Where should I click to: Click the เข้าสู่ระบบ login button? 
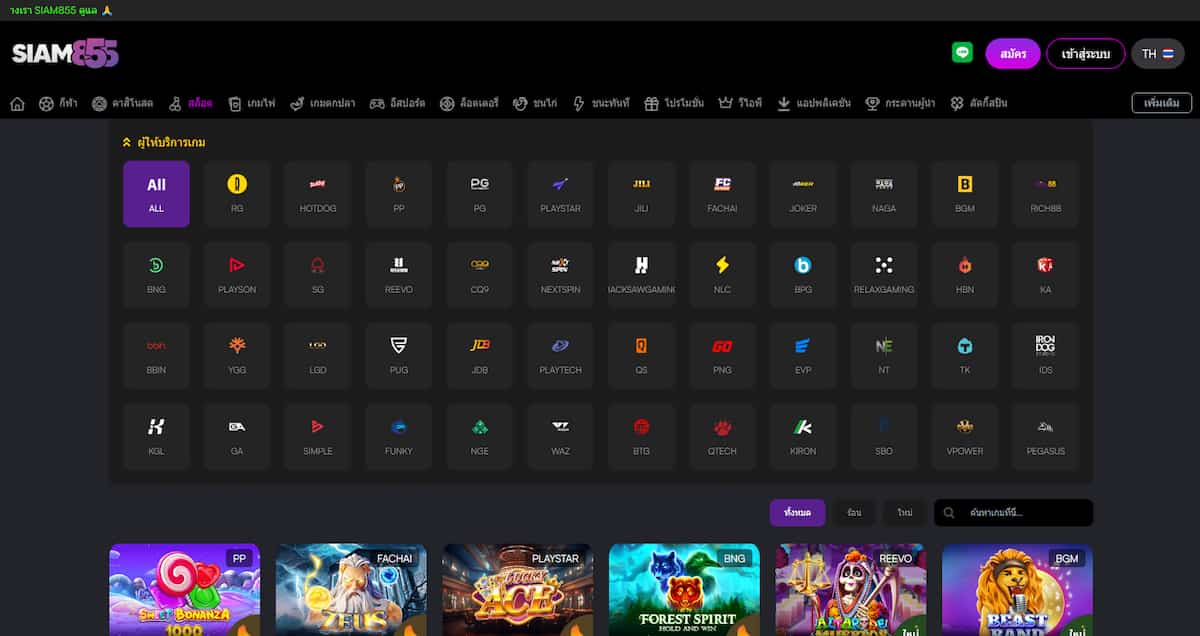(1086, 53)
